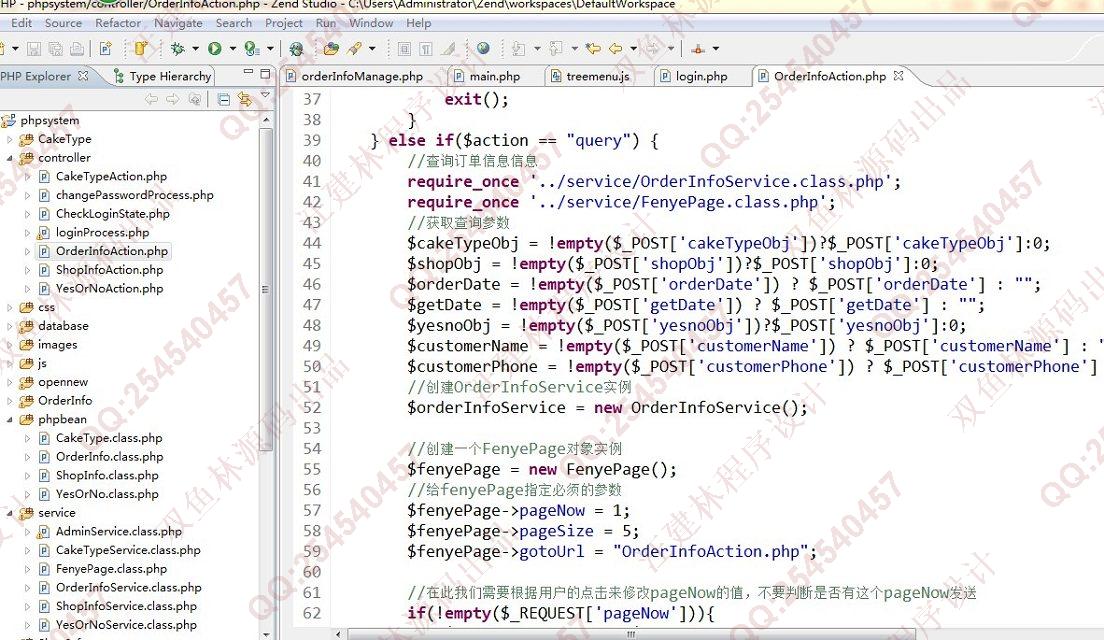Run the script with the green Run icon
The width and height of the screenshot is (1104, 640).
tap(215, 49)
